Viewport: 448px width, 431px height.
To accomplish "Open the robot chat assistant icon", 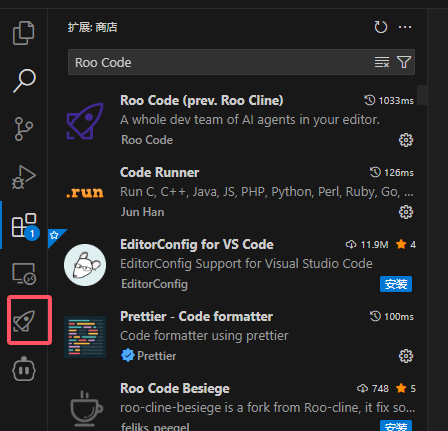I will pos(24,369).
